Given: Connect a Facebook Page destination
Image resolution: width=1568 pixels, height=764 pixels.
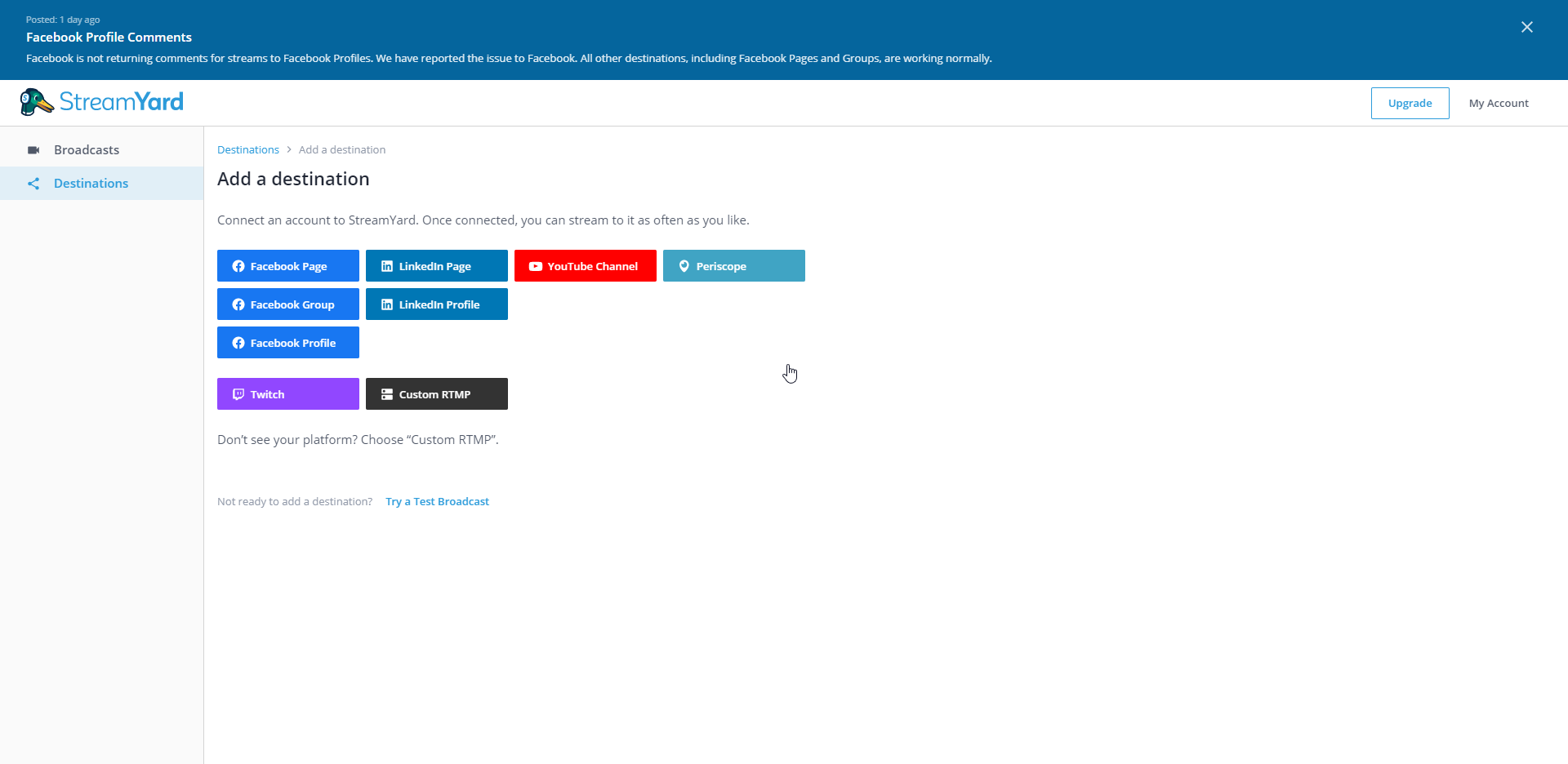Looking at the screenshot, I should tap(288, 266).
